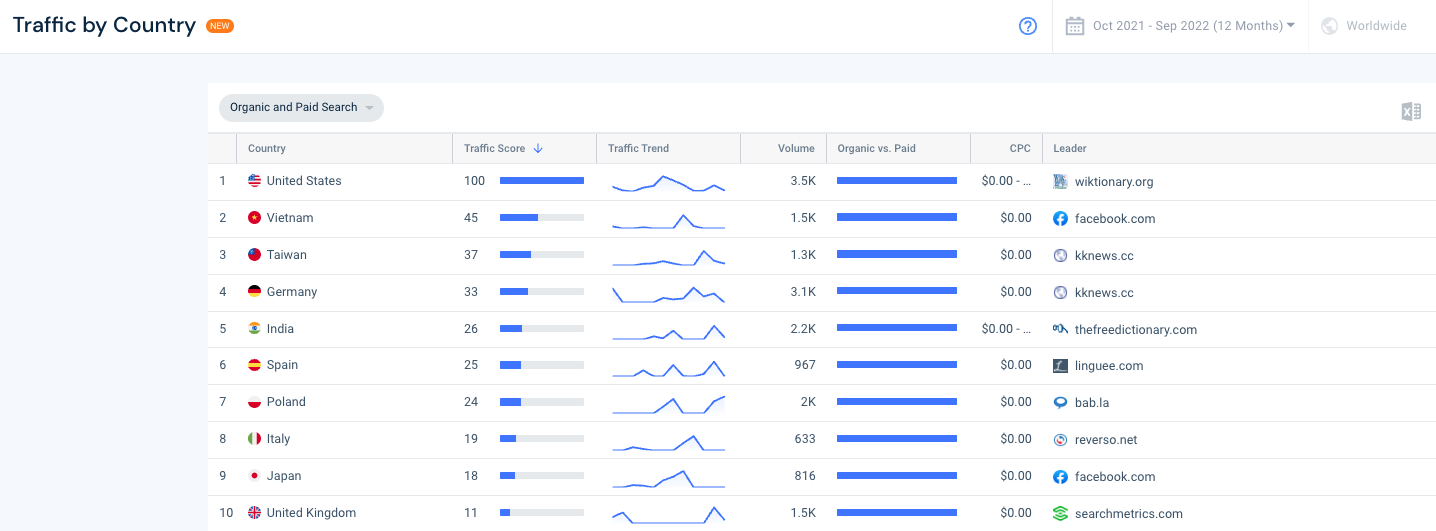Viewport: 1436px width, 531px height.
Task: Sort by the CPC column header
Action: [1019, 148]
